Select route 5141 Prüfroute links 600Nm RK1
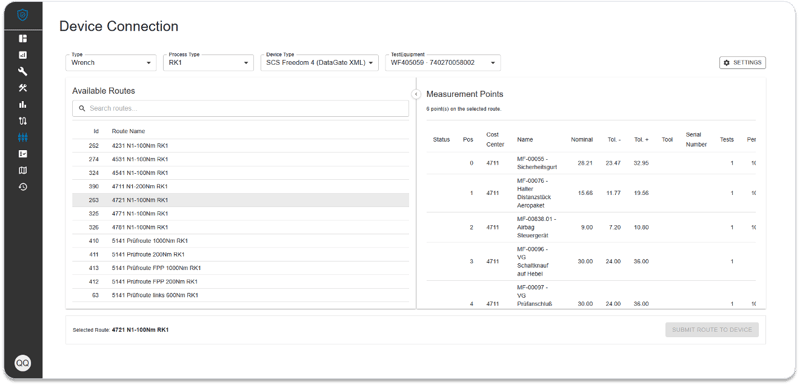This screenshot has width=800, height=385. pyautogui.click(x=240, y=295)
